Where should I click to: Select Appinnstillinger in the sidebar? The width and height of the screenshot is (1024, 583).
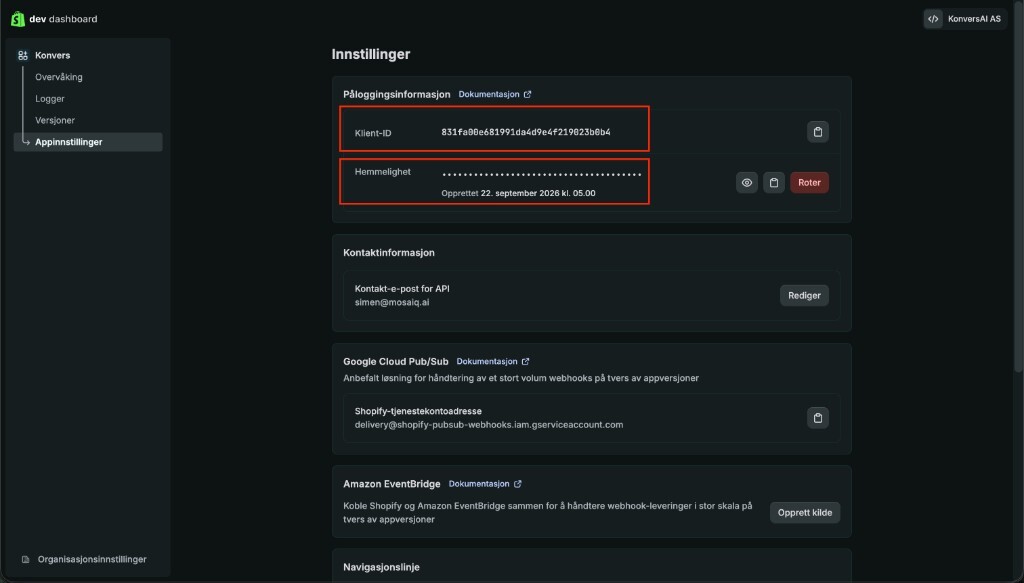[x=88, y=142]
